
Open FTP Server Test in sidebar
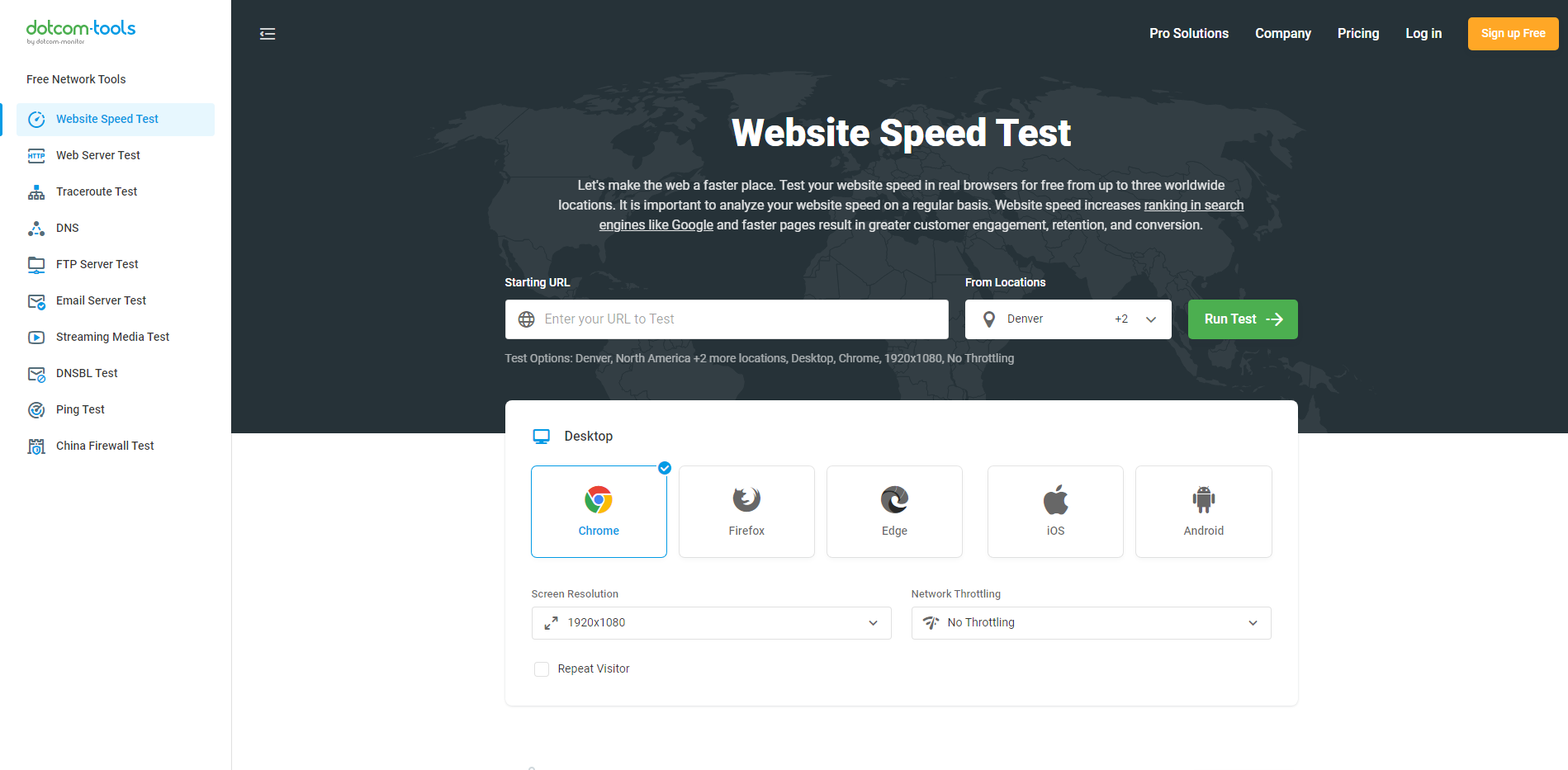tap(116, 265)
